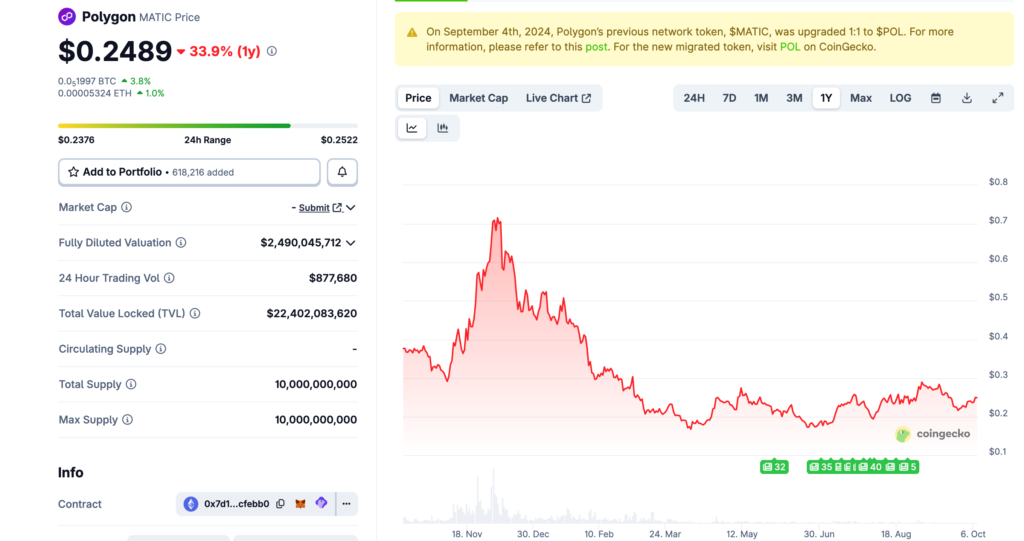Switch to line chart view
This screenshot has width=1024, height=541.
pos(412,128)
